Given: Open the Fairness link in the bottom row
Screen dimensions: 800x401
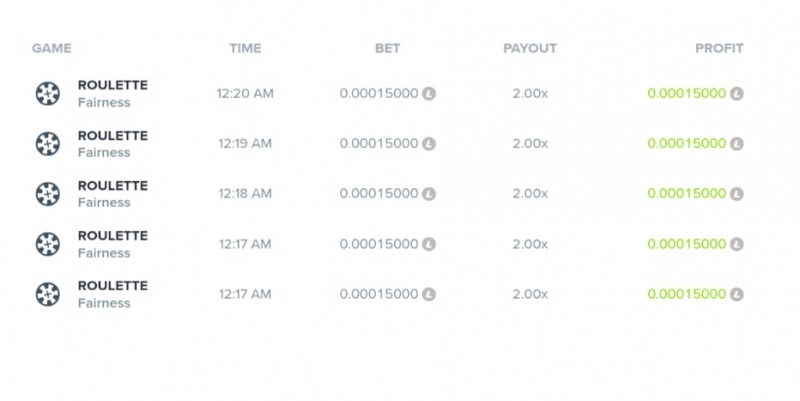Looking at the screenshot, I should [104, 303].
